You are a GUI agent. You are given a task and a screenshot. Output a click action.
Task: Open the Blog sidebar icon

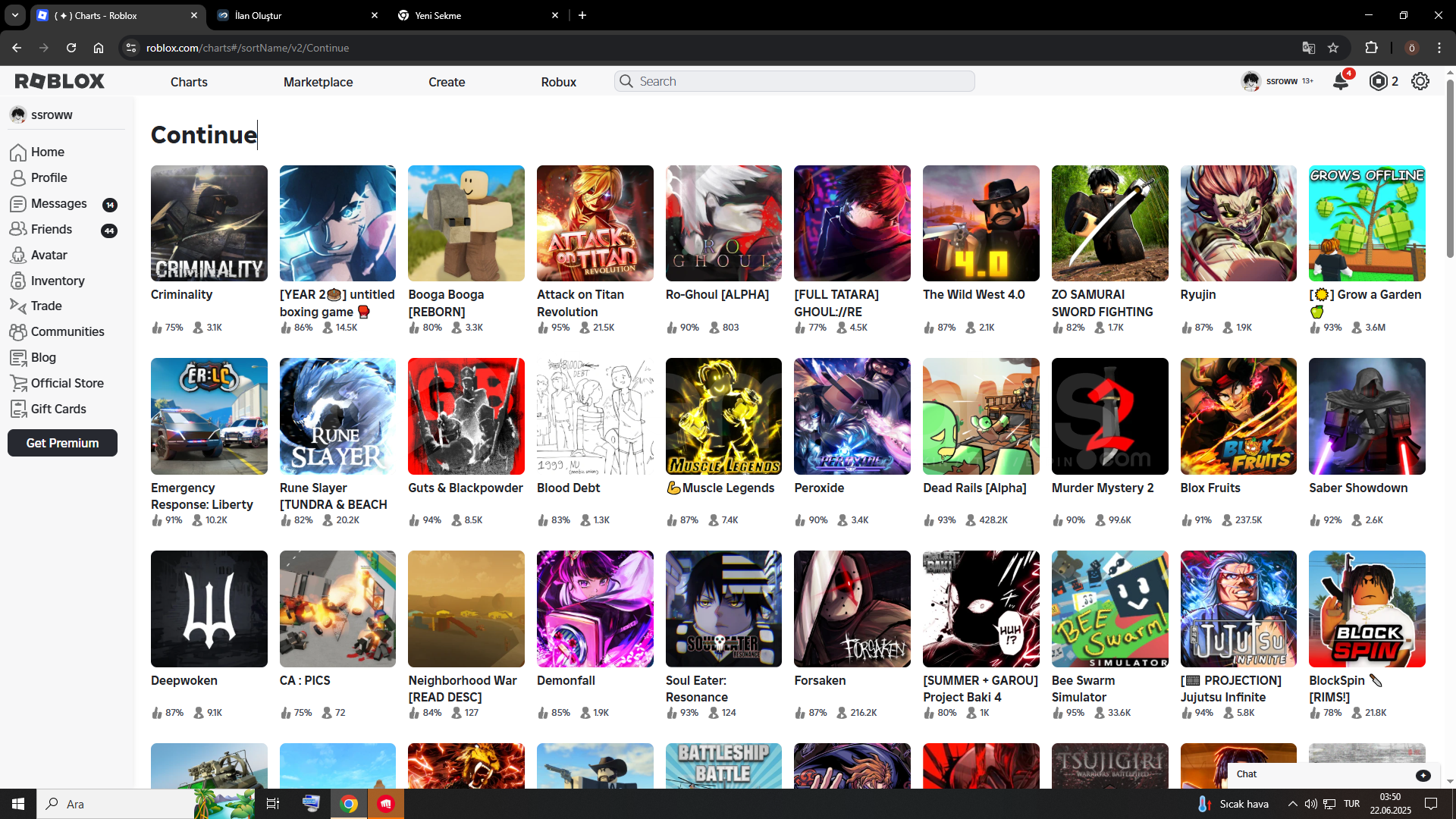(x=18, y=358)
